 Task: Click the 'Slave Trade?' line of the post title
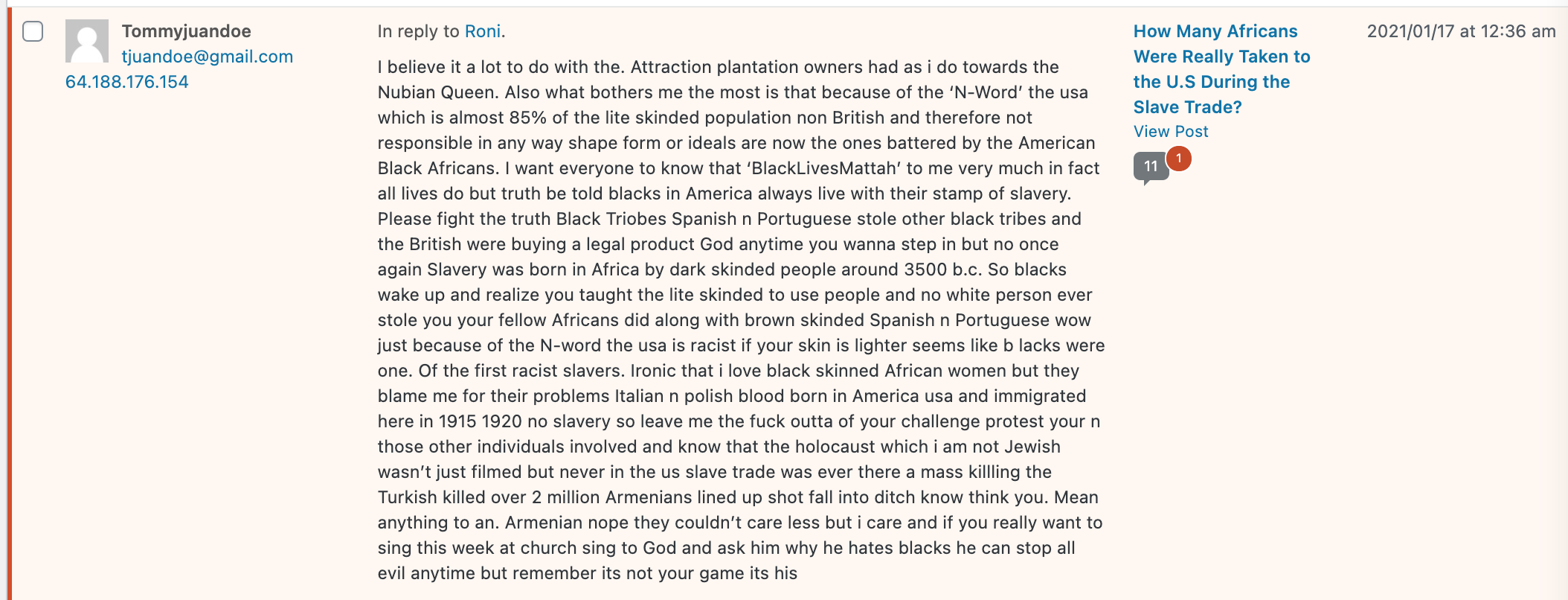(x=1188, y=107)
